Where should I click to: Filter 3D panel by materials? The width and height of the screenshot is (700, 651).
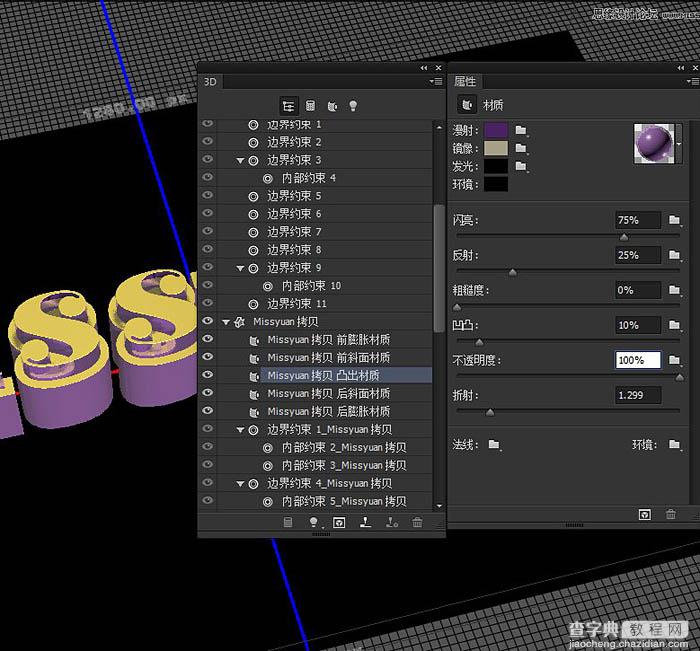coord(332,106)
